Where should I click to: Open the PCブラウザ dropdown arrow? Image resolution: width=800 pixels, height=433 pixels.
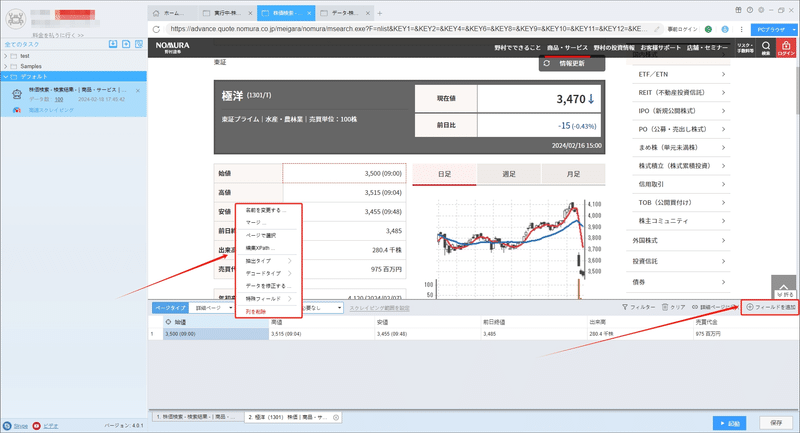point(794,30)
